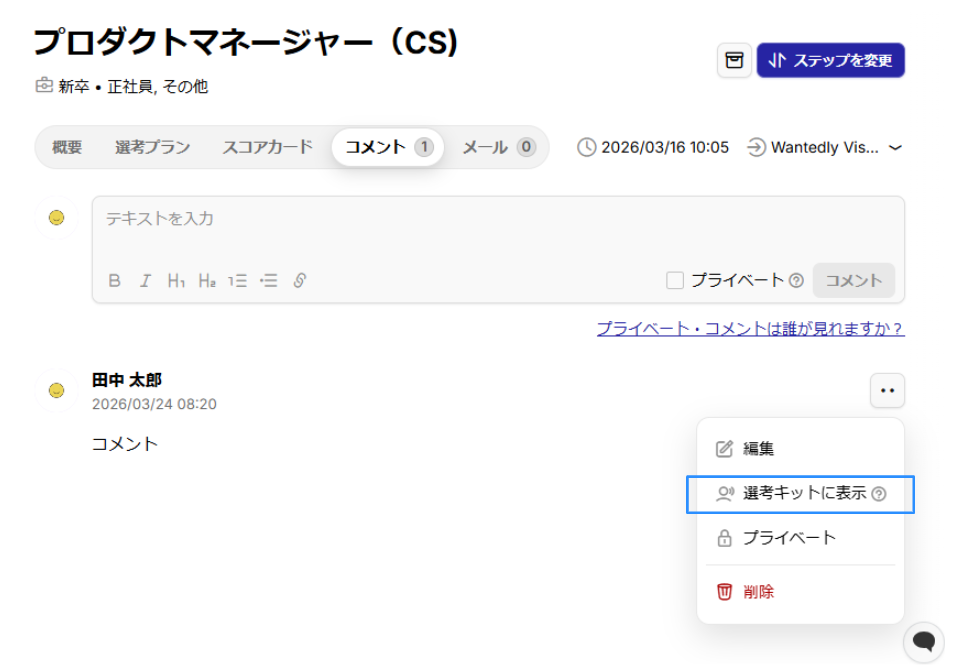Image resolution: width=957 pixels, height=672 pixels.
Task: Enable the プライベート checkbox
Action: (675, 281)
